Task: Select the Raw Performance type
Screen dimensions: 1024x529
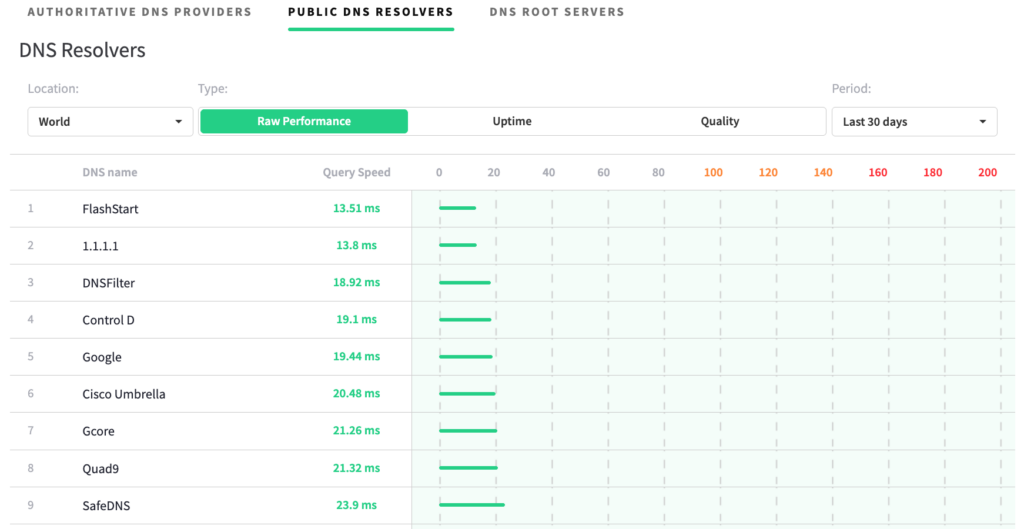Action: tap(304, 121)
